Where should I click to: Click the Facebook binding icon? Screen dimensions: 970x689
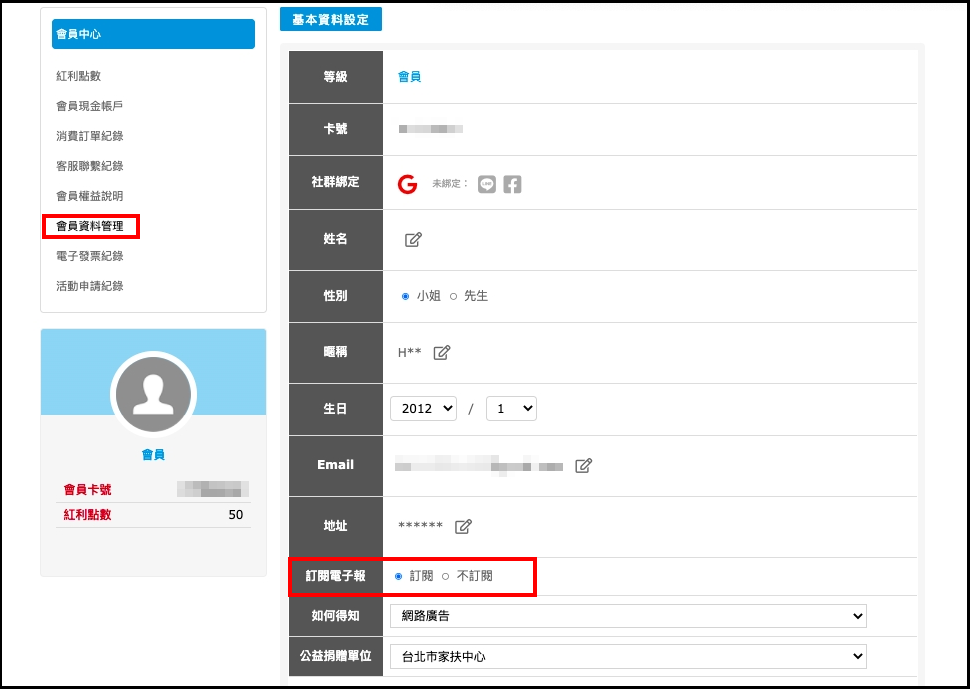[x=512, y=184]
